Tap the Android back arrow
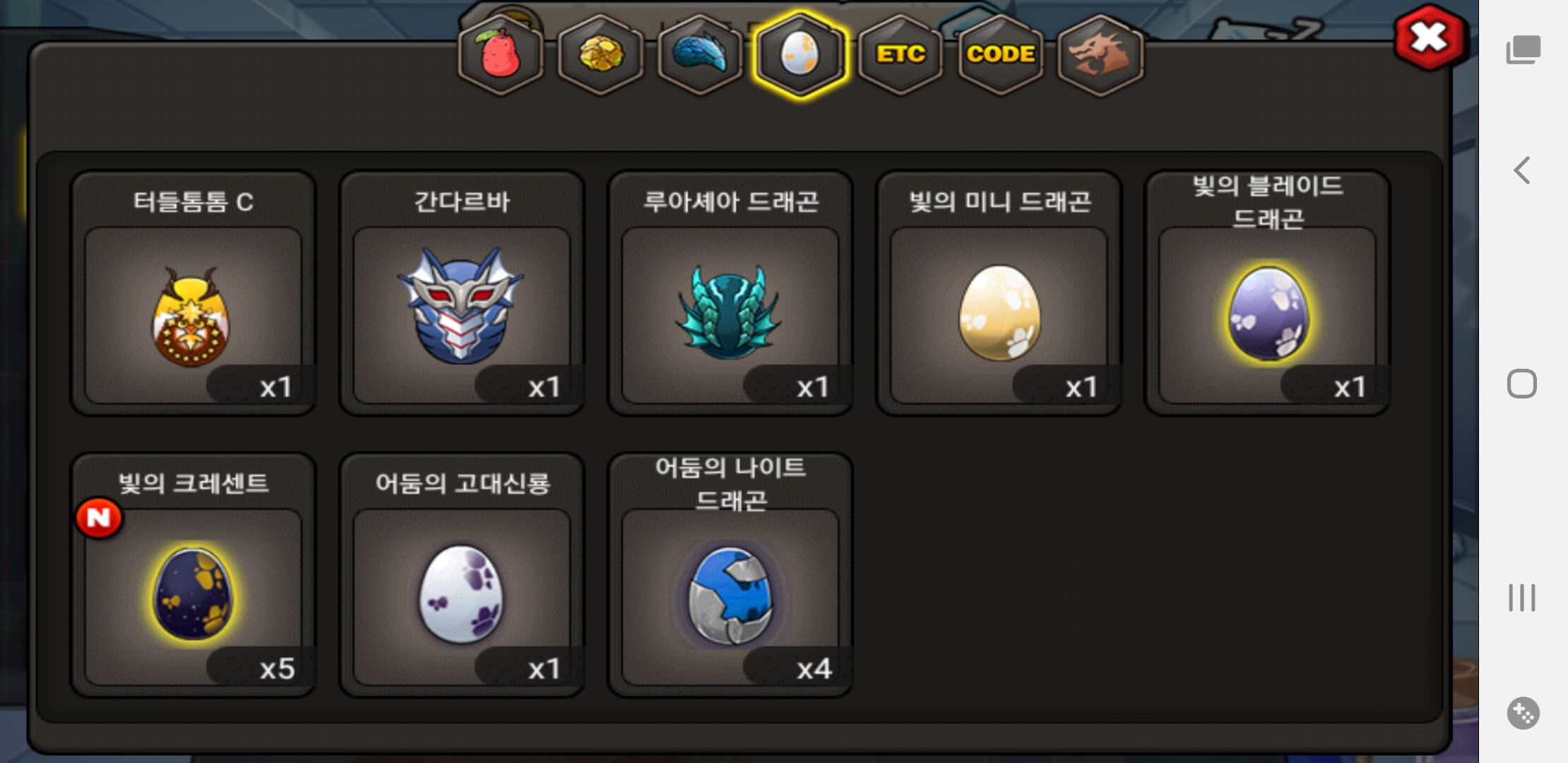1568x763 pixels. click(1522, 170)
